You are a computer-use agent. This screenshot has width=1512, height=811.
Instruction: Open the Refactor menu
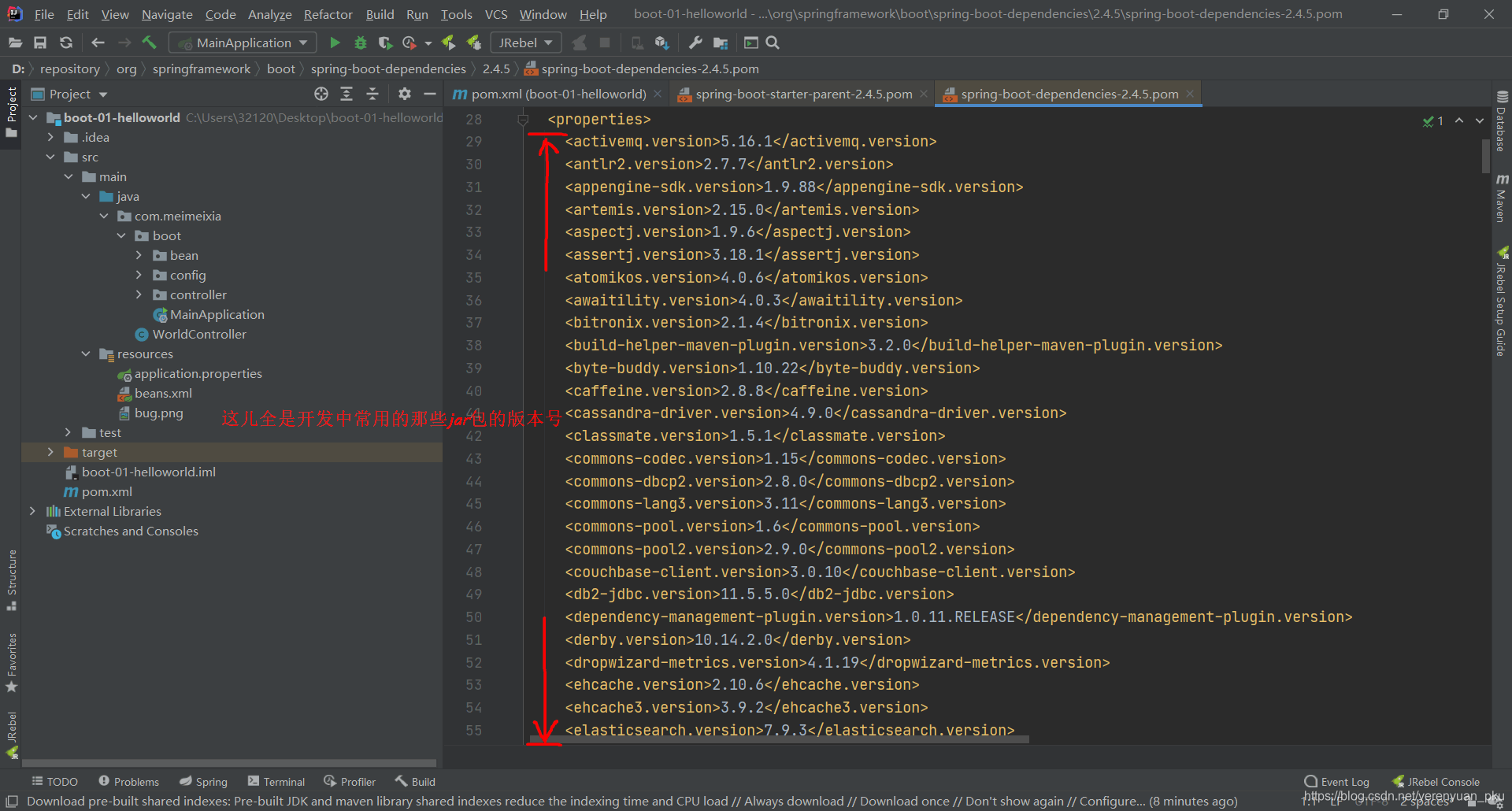(328, 14)
